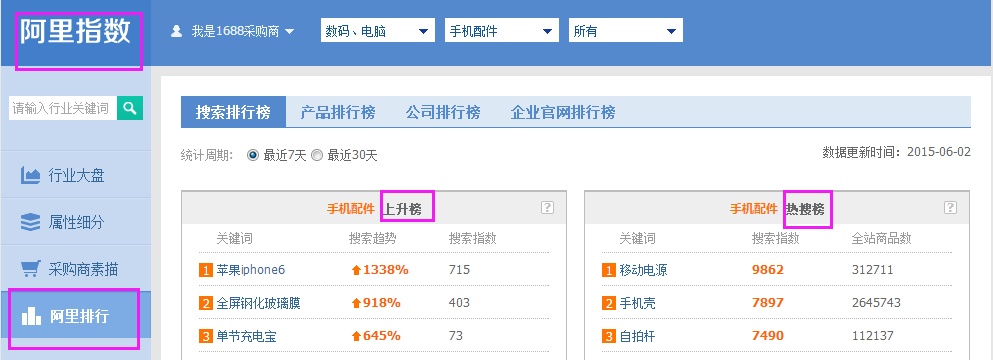
Task: Open the 数码、电脑 category dropdown
Action: 378,30
